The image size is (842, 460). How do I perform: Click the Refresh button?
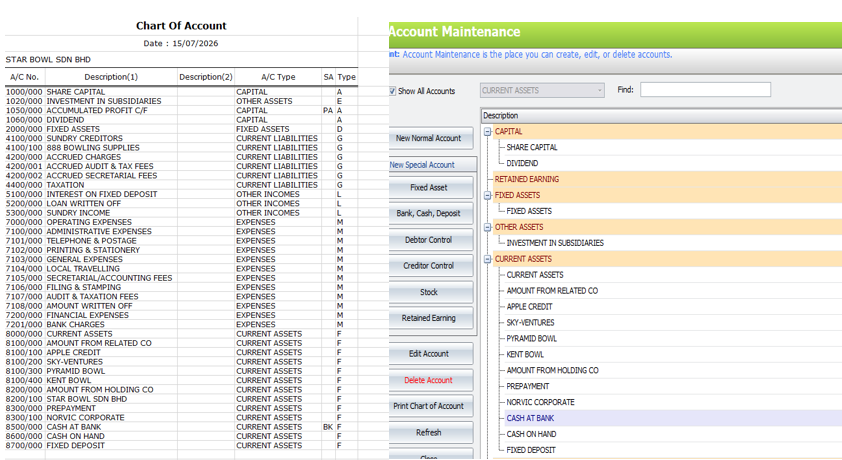(x=429, y=432)
